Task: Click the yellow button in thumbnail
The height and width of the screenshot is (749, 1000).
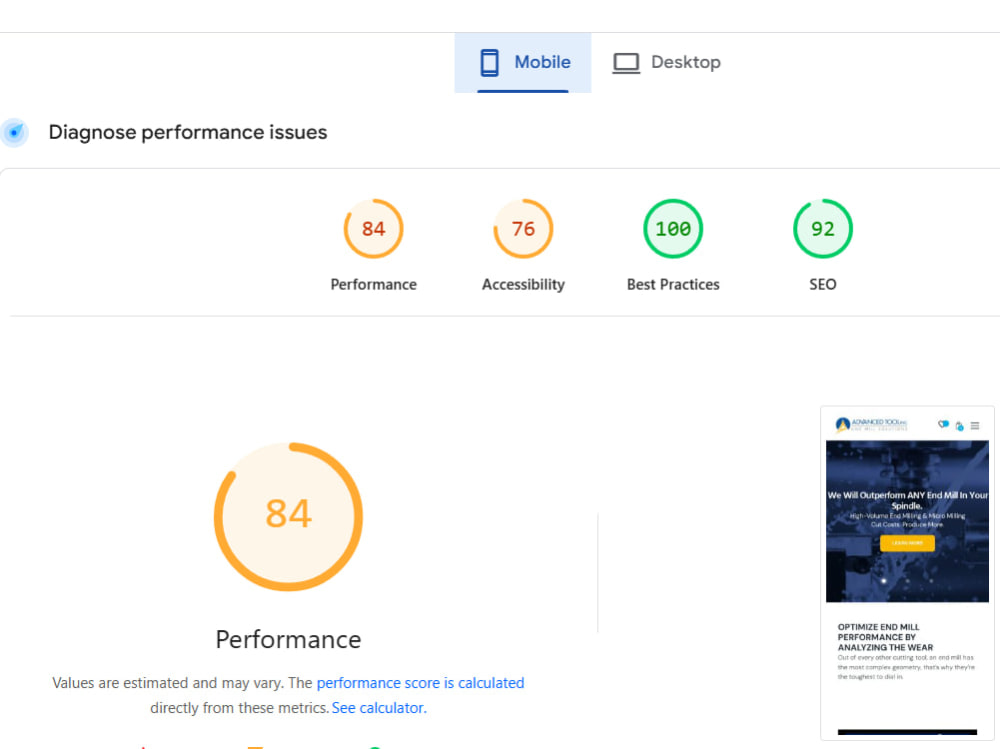Action: tap(907, 543)
